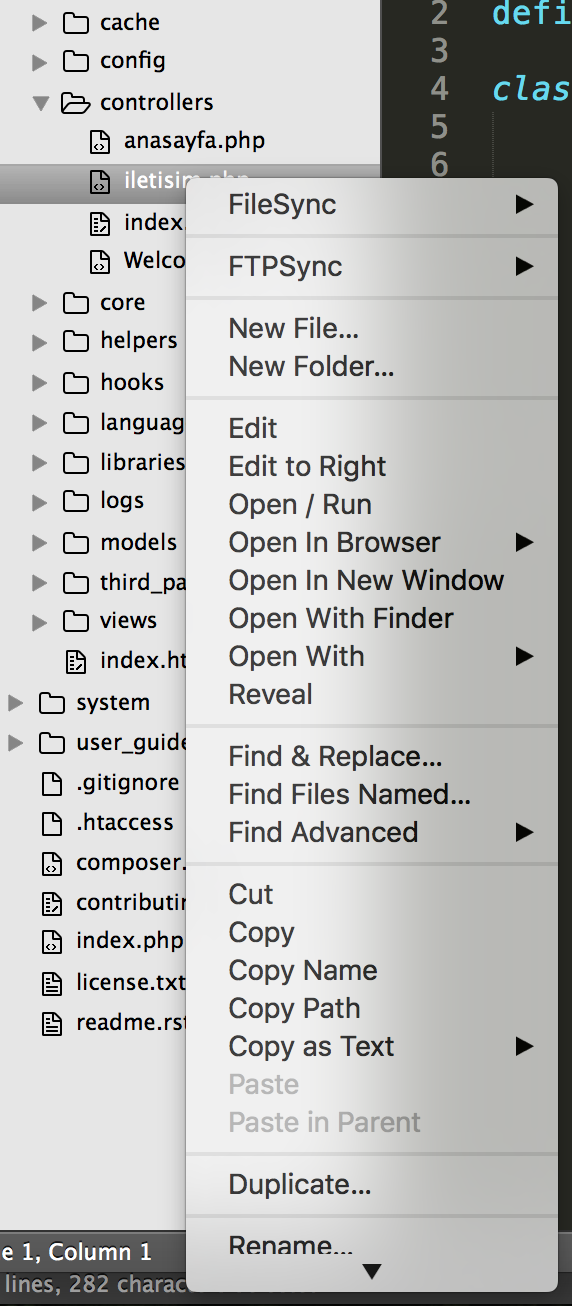Image resolution: width=572 pixels, height=1306 pixels.
Task: Click the .gitignore file icon
Action: [51, 783]
